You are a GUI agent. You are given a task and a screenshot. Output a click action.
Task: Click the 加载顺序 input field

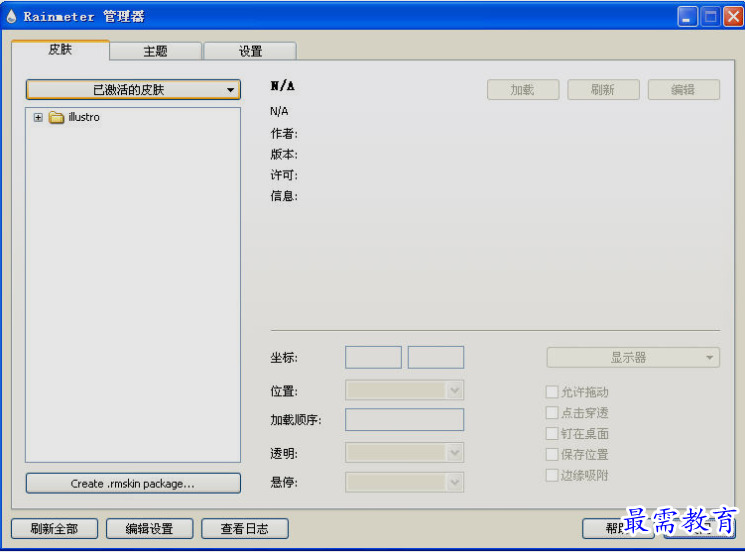tap(404, 419)
